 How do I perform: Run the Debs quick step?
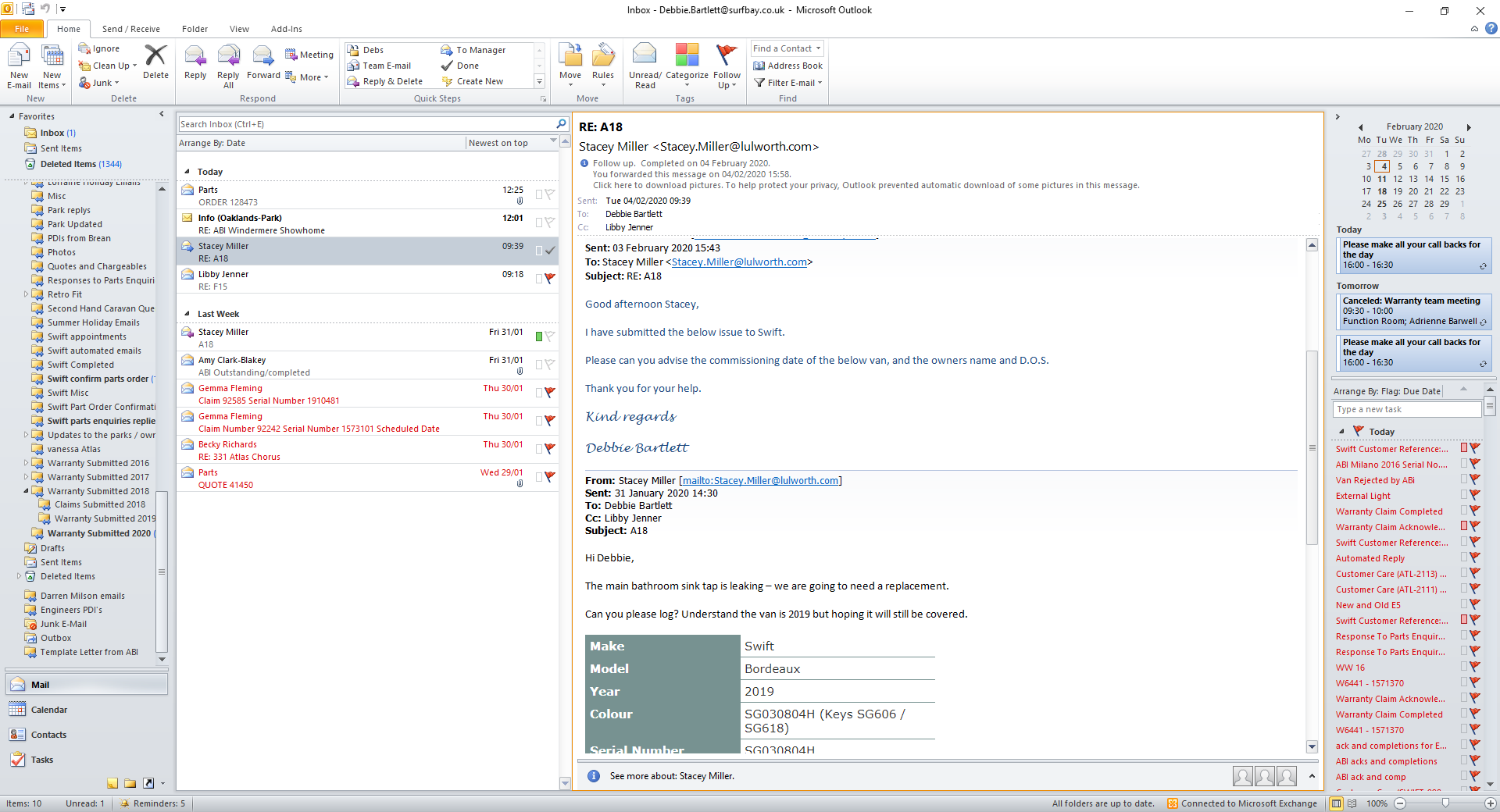pos(366,50)
